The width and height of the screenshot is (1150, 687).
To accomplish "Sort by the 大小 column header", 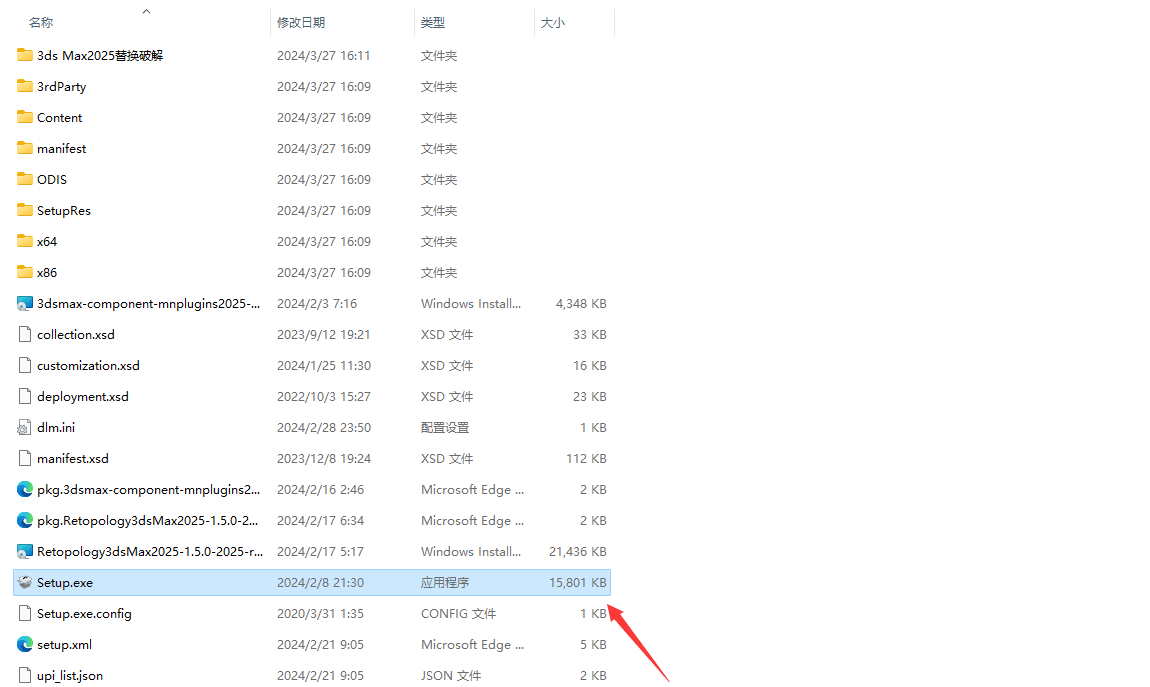I will [553, 22].
